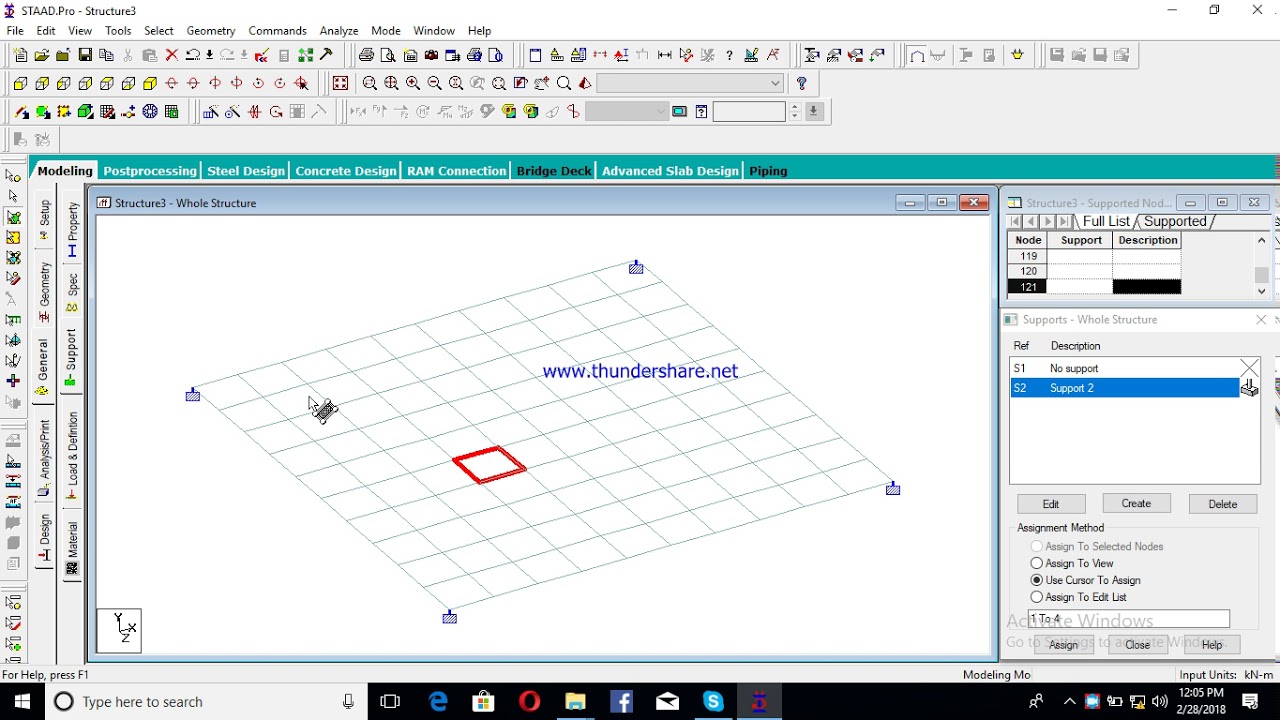Viewport: 1280px width, 720px height.
Task: Click the Microsoft Edge taskbar icon
Action: pos(438,702)
